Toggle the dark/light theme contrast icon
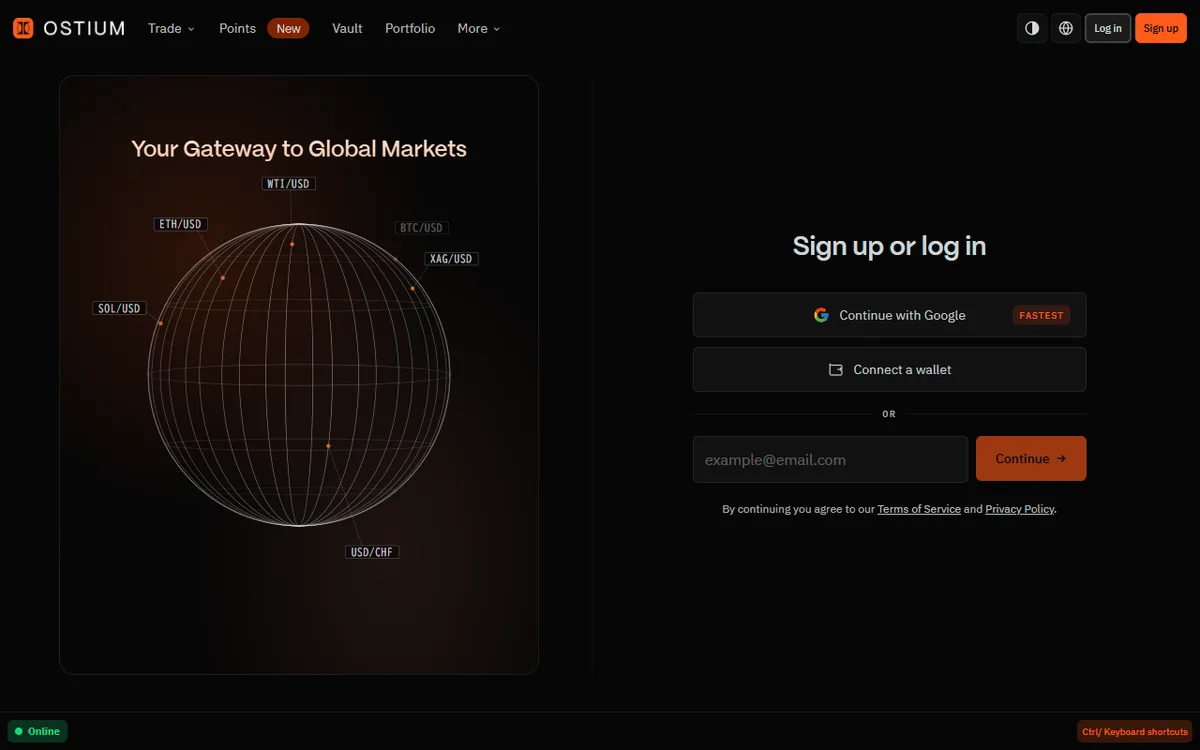The width and height of the screenshot is (1200, 750). 1032,28
